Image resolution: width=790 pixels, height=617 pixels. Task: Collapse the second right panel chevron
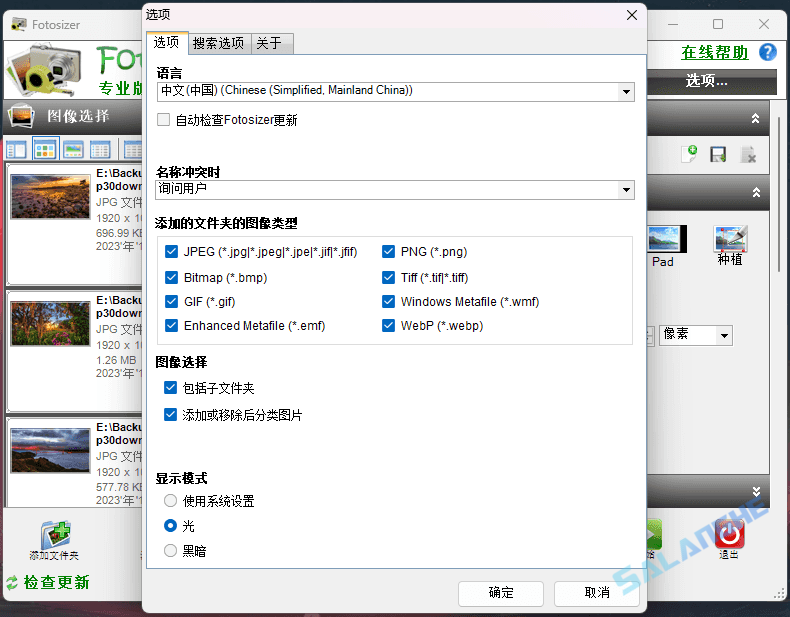click(756, 192)
